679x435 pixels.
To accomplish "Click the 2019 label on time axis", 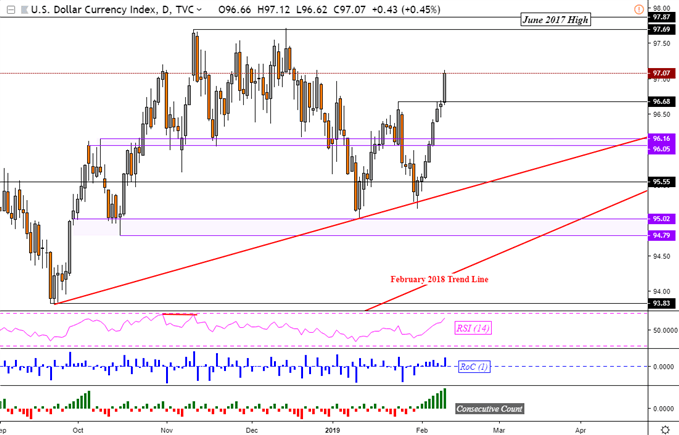I will [x=333, y=430].
